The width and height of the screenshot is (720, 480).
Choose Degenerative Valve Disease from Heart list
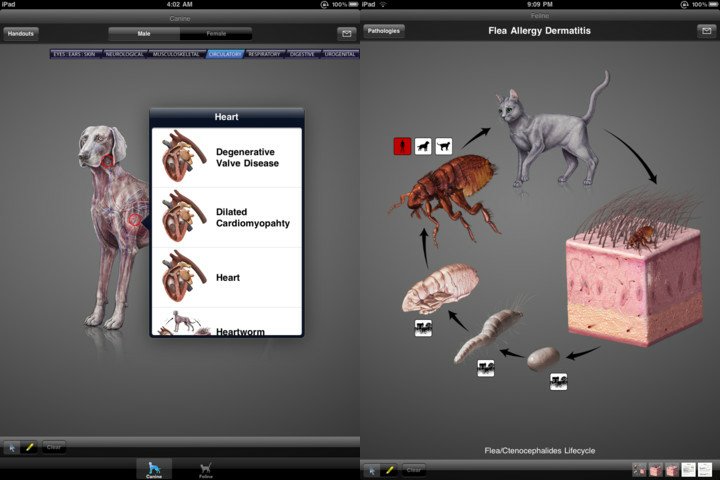point(226,157)
